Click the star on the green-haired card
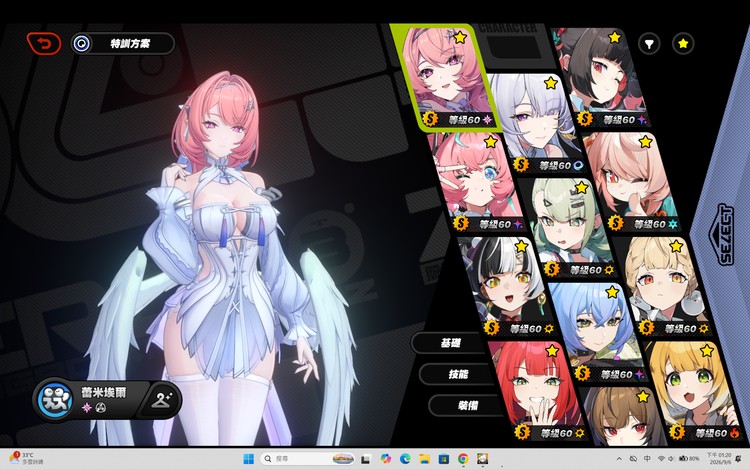The width and height of the screenshot is (750, 469). tap(582, 187)
